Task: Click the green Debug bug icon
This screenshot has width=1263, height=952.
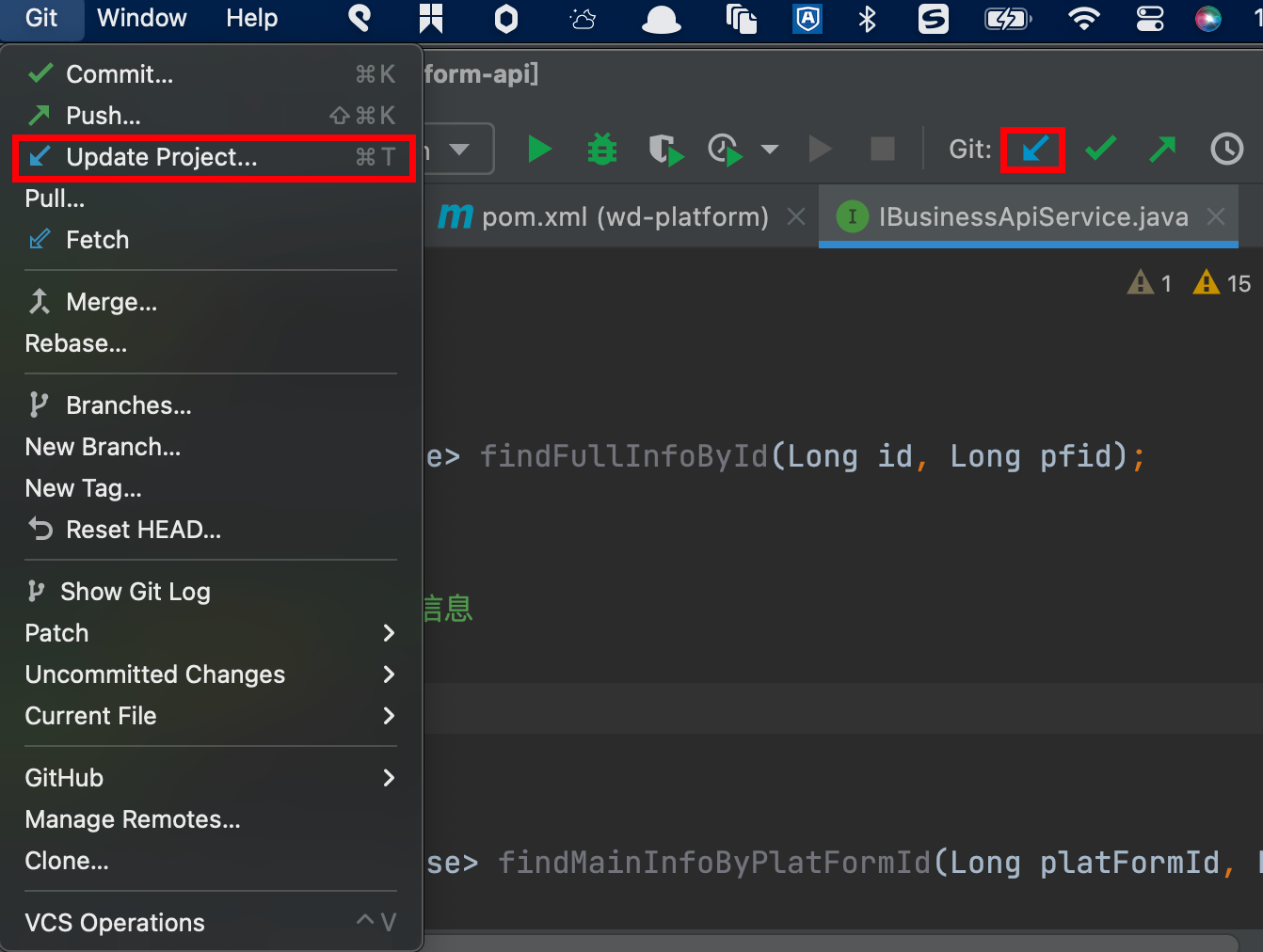Action: [602, 149]
